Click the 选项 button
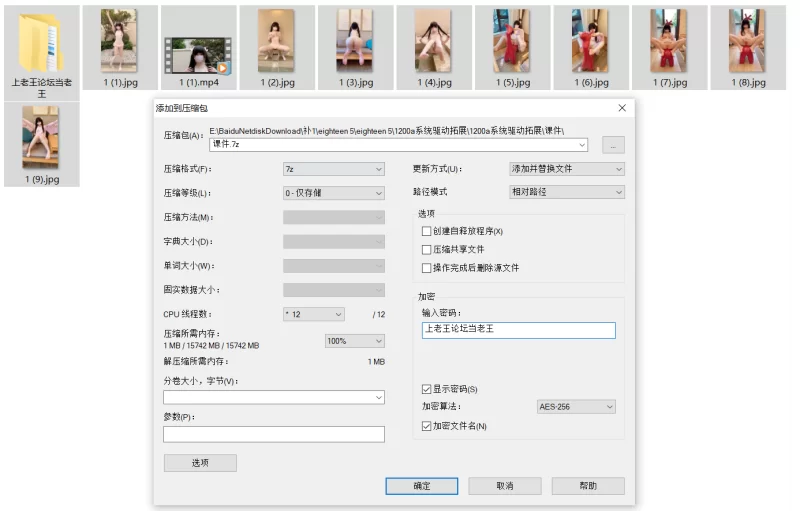This screenshot has height=511, width=800. [200, 463]
